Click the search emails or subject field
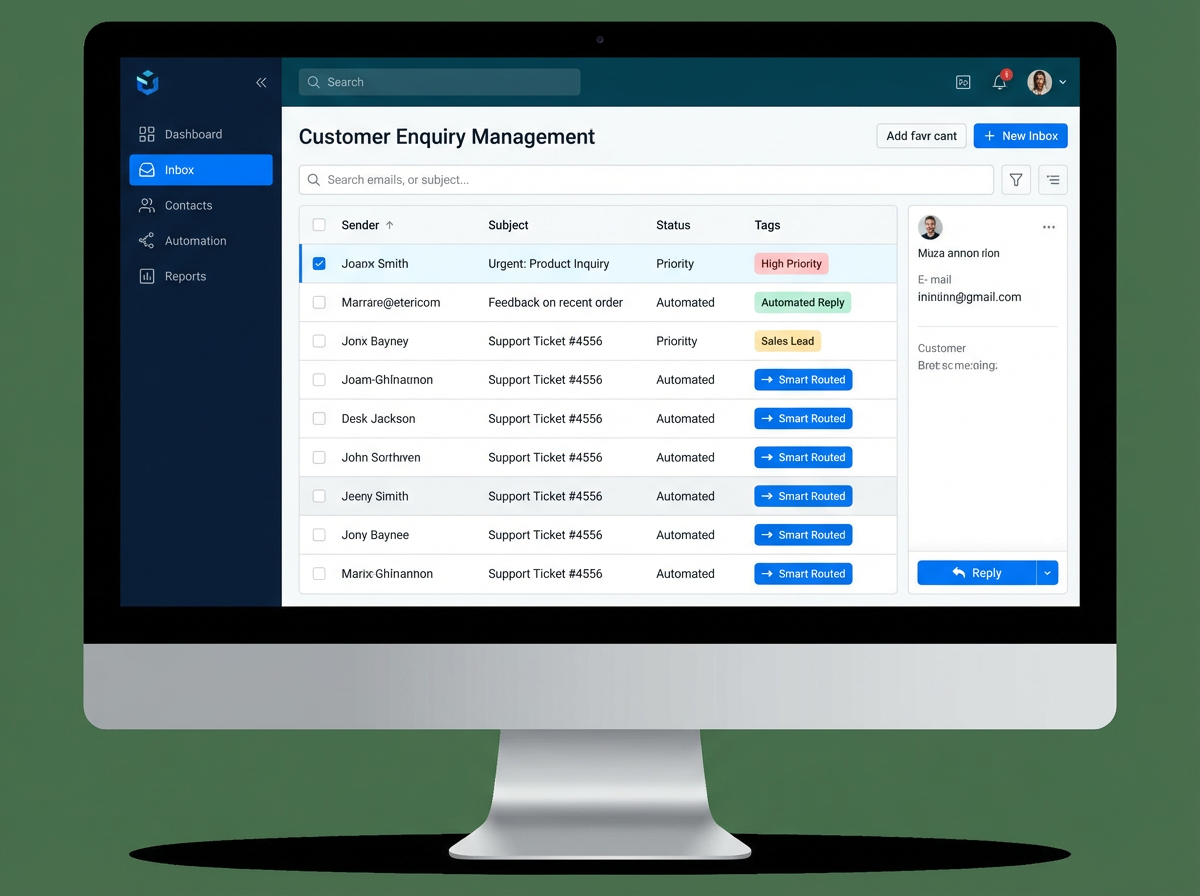The height and width of the screenshot is (896, 1200). pyautogui.click(x=646, y=180)
